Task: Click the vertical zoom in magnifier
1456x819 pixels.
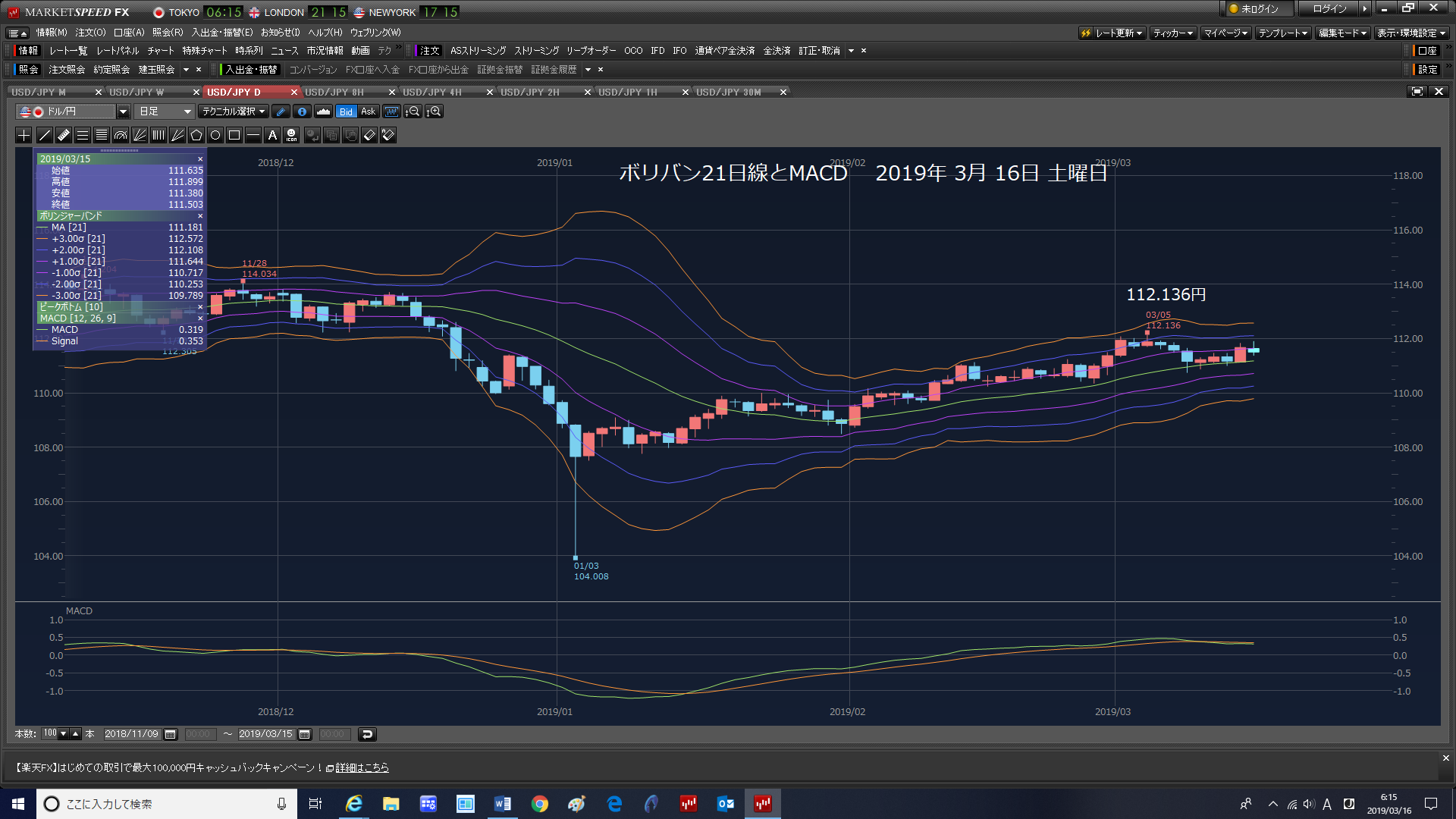Action: [x=434, y=111]
